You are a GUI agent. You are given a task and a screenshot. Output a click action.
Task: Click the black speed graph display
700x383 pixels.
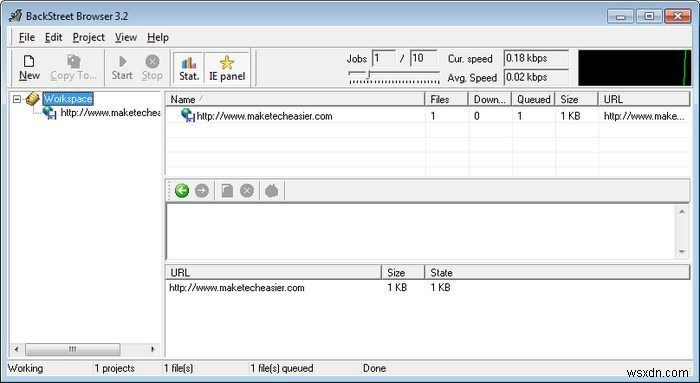(634, 68)
